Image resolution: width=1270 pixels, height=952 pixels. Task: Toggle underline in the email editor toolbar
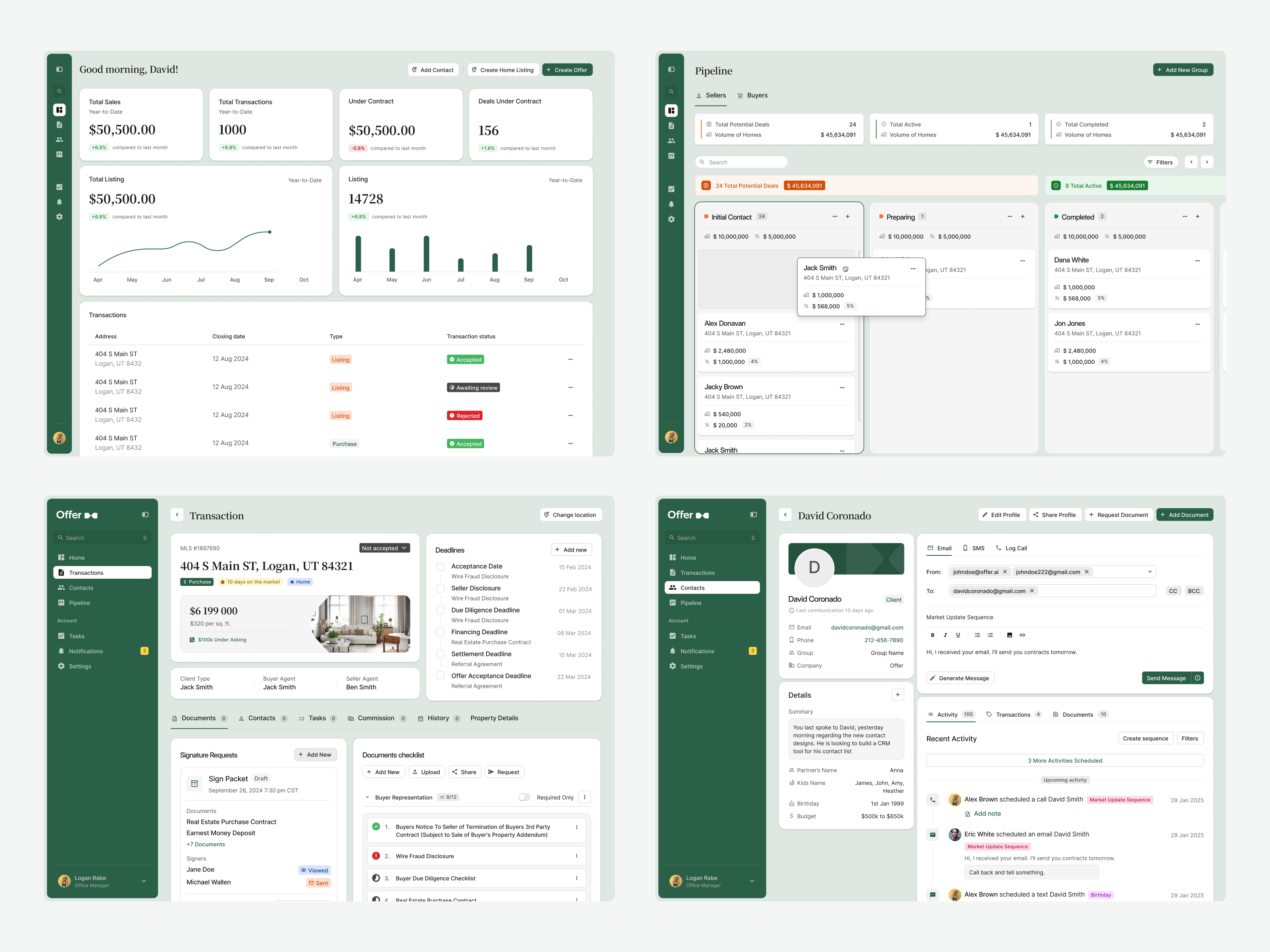pyautogui.click(x=958, y=635)
